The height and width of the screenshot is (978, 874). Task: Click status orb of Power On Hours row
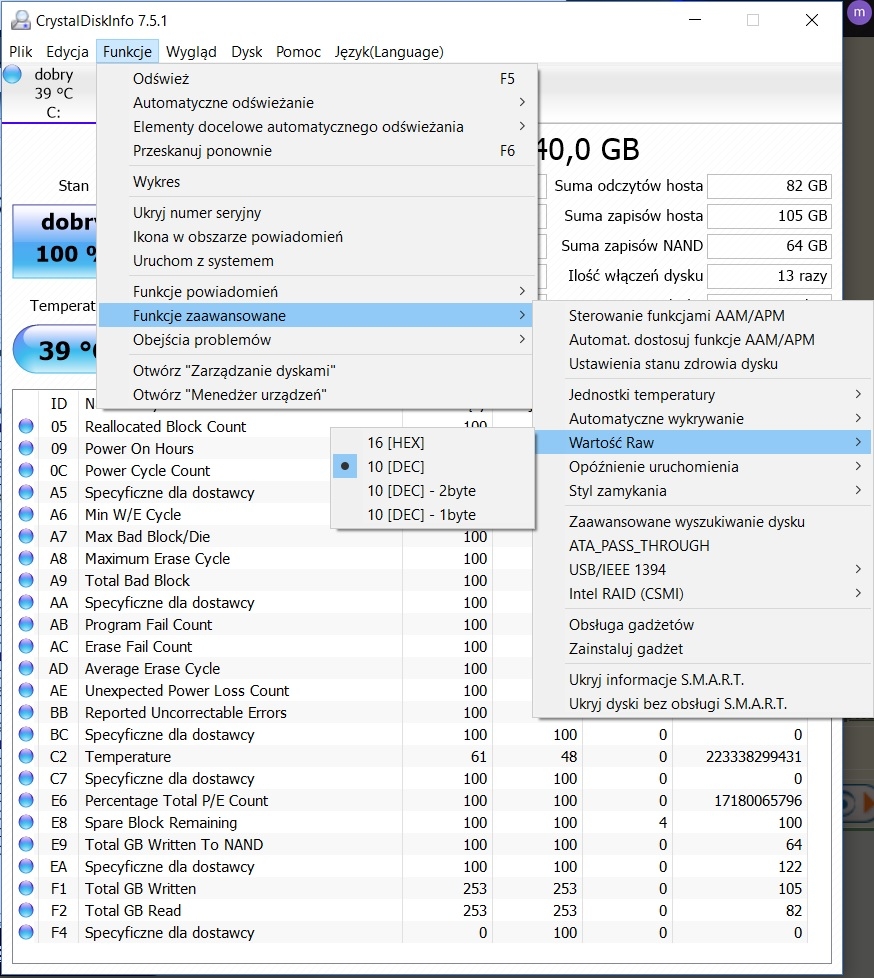[x=26, y=448]
